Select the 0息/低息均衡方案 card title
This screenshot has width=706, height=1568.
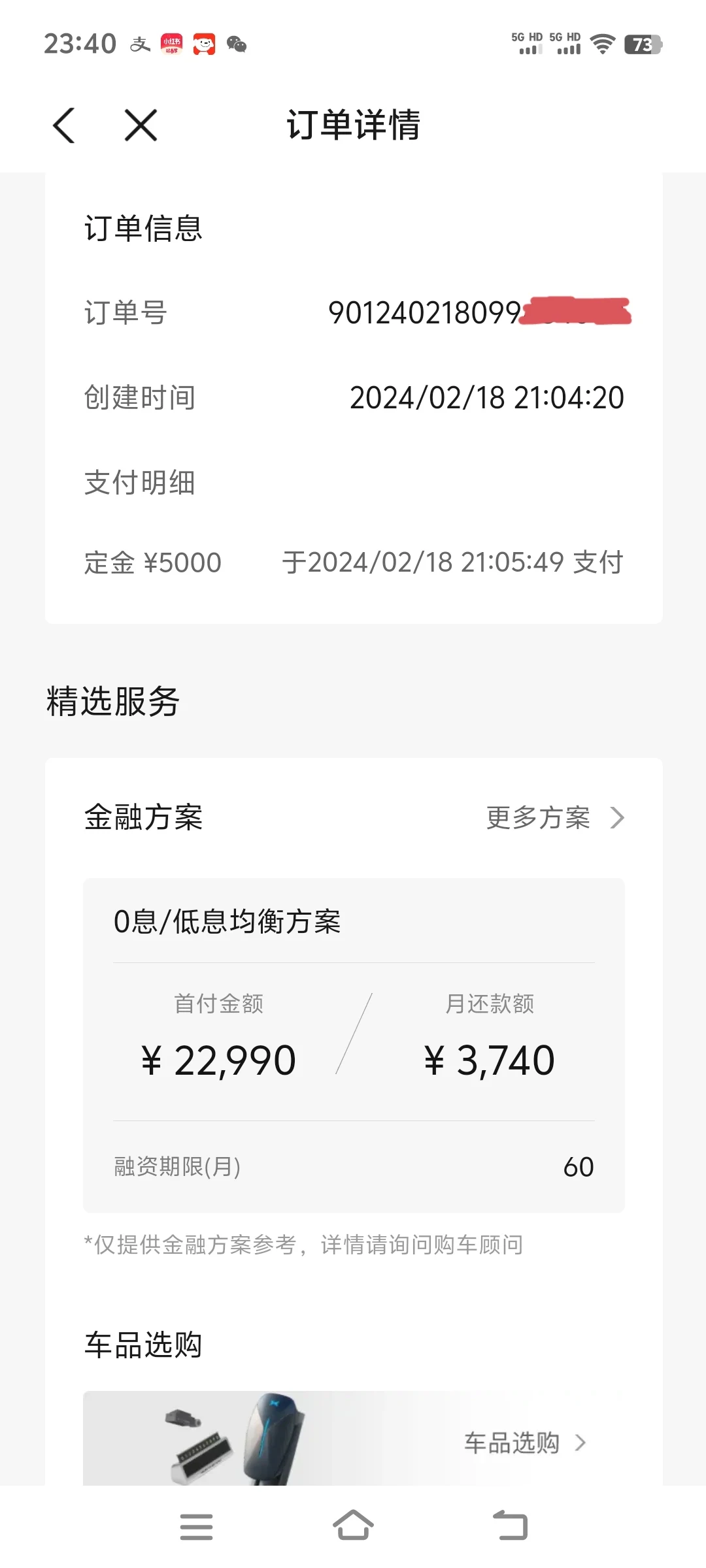click(227, 921)
